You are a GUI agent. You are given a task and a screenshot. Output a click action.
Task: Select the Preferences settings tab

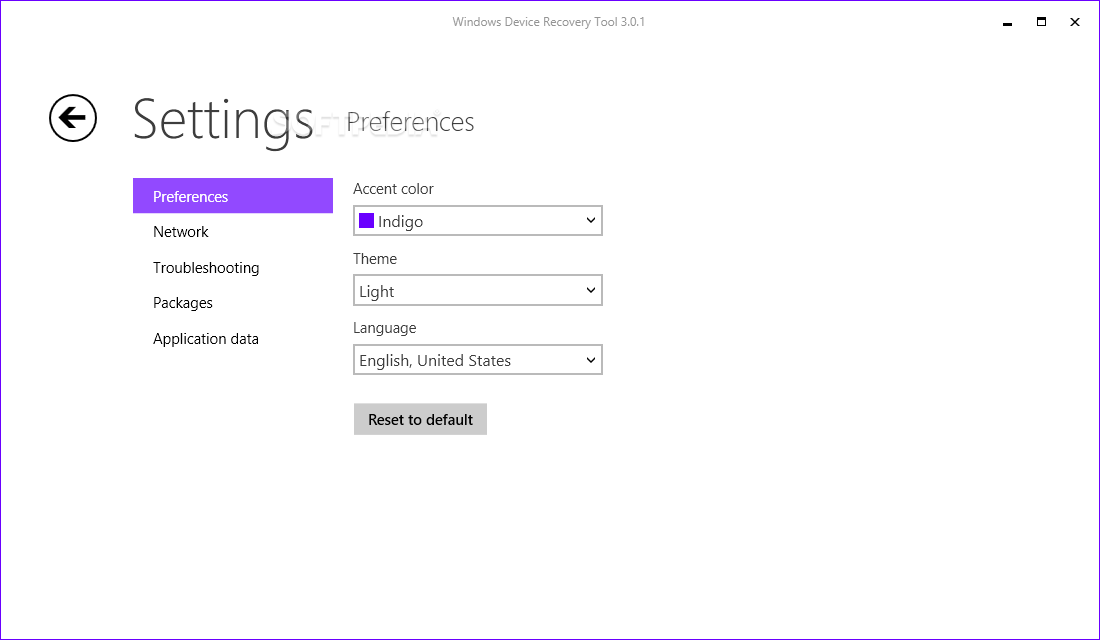[233, 196]
